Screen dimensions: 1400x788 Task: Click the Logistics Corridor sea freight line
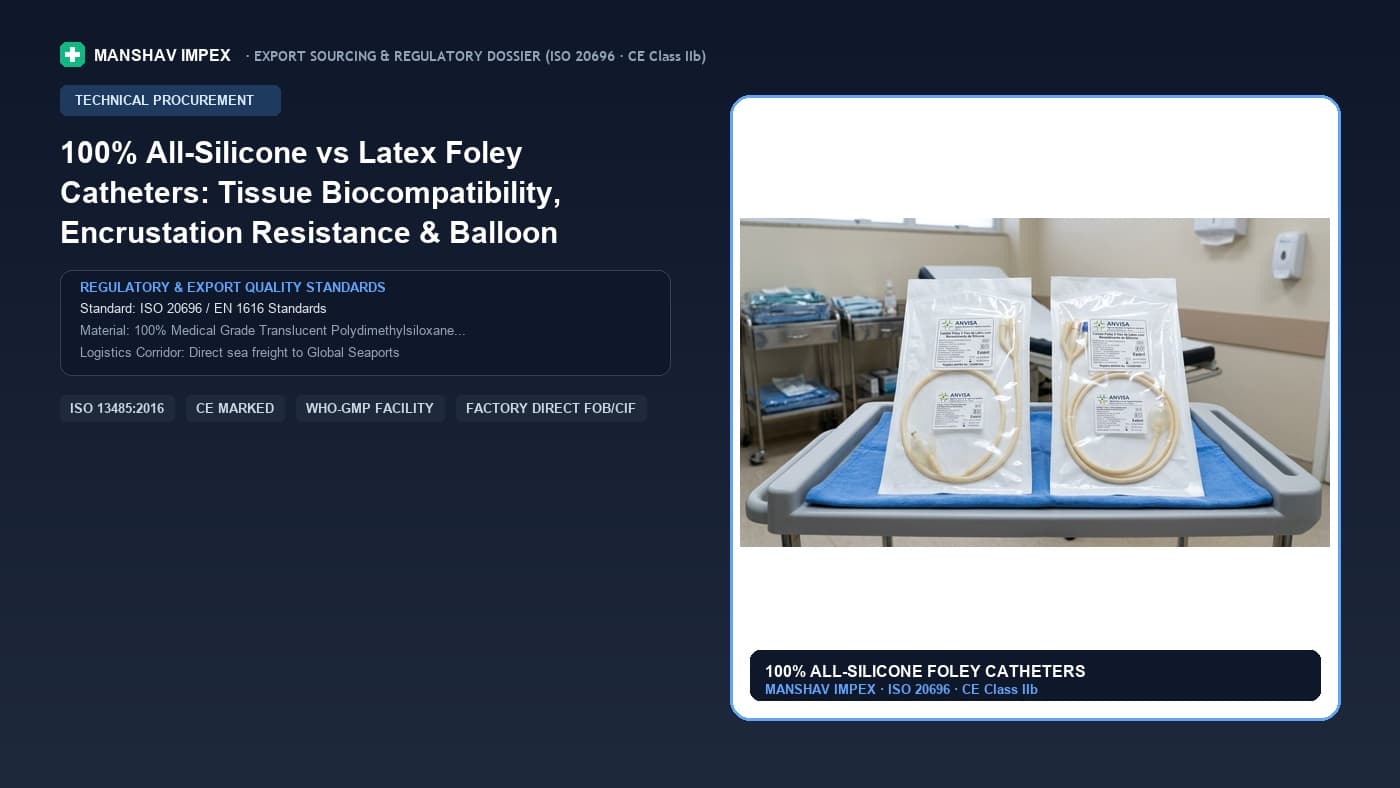[240, 352]
